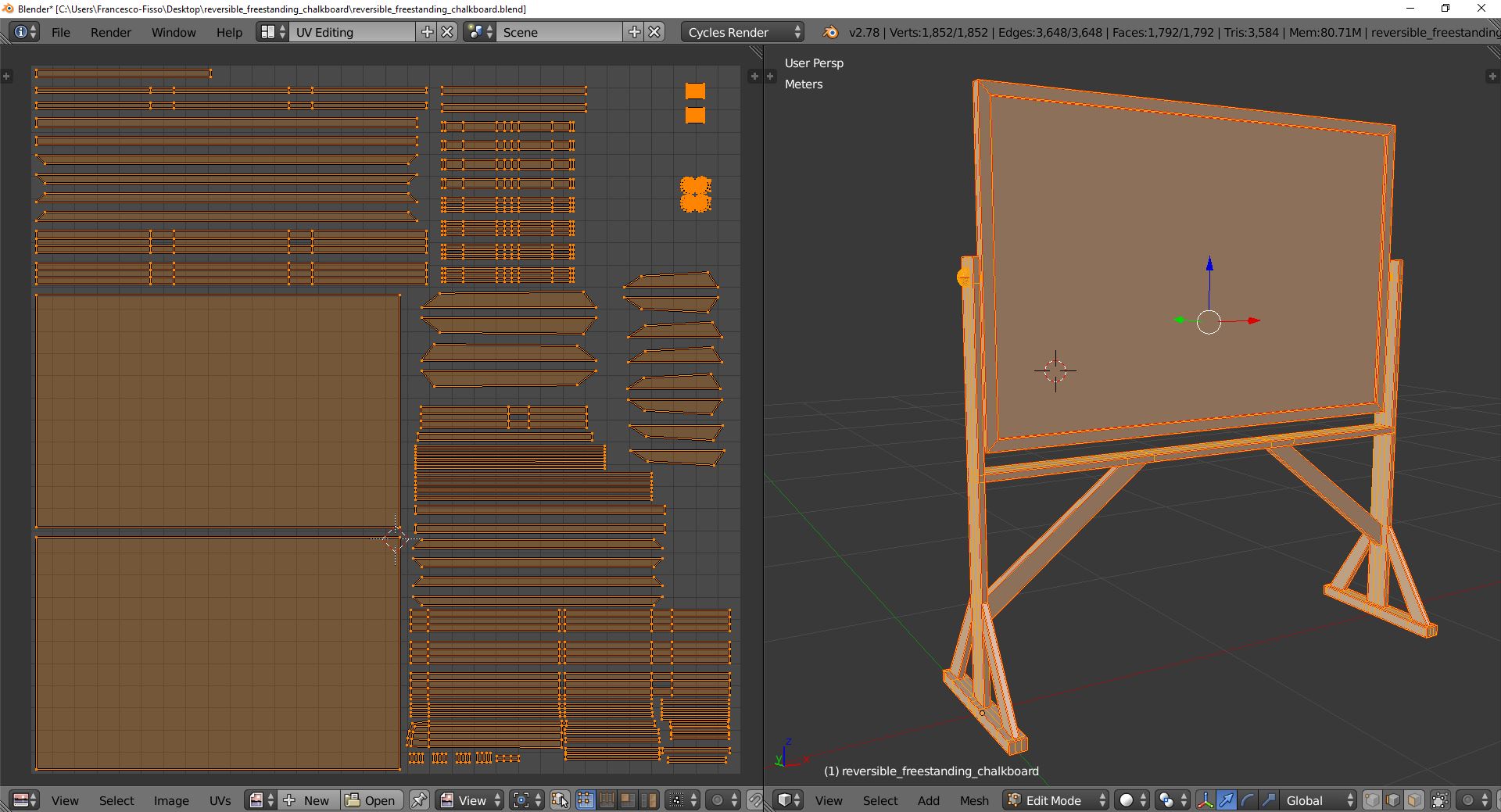This screenshot has width=1501, height=812.
Task: Toggle the 3D manipulator widget
Action: 1205,800
